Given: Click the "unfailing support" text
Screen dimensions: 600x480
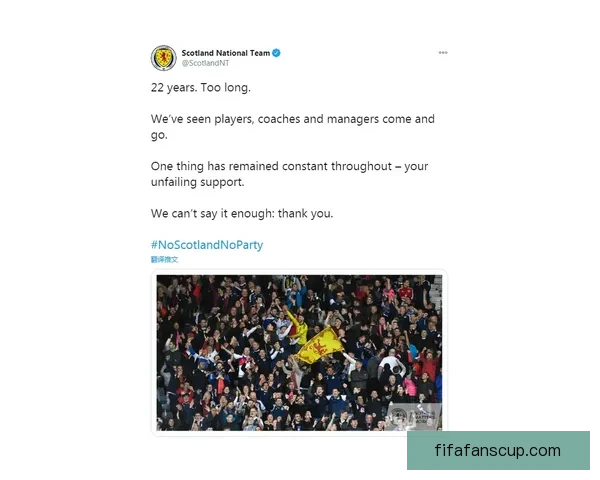Looking at the screenshot, I should tap(197, 182).
